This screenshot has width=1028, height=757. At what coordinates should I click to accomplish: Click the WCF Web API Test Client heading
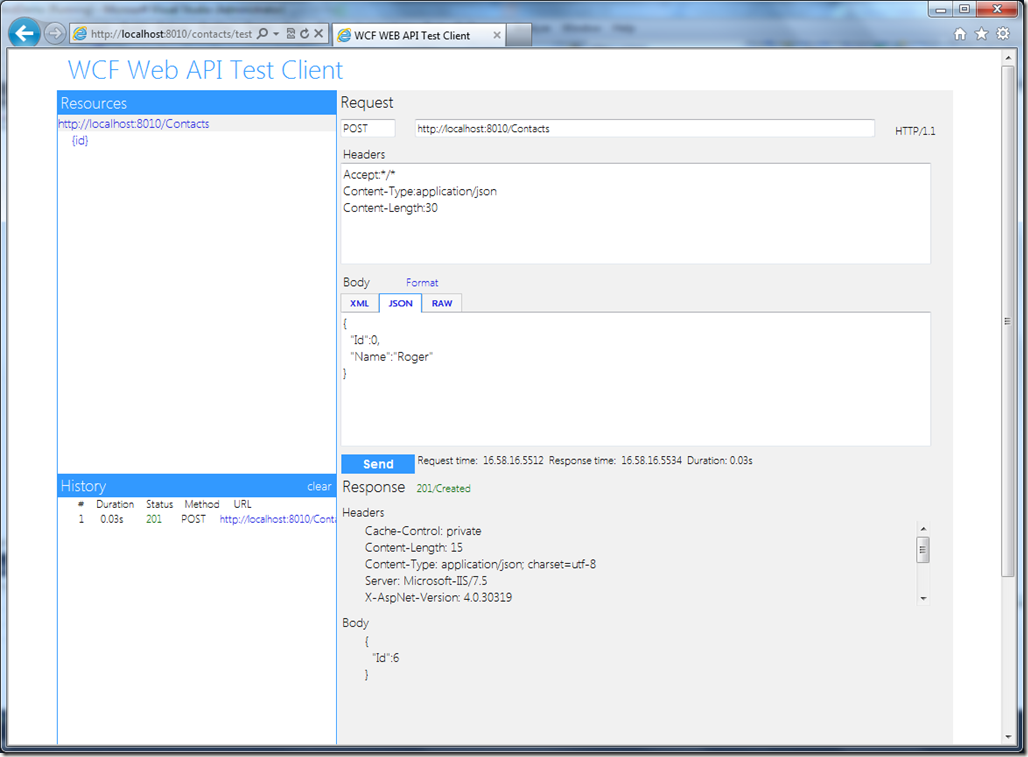pyautogui.click(x=206, y=70)
